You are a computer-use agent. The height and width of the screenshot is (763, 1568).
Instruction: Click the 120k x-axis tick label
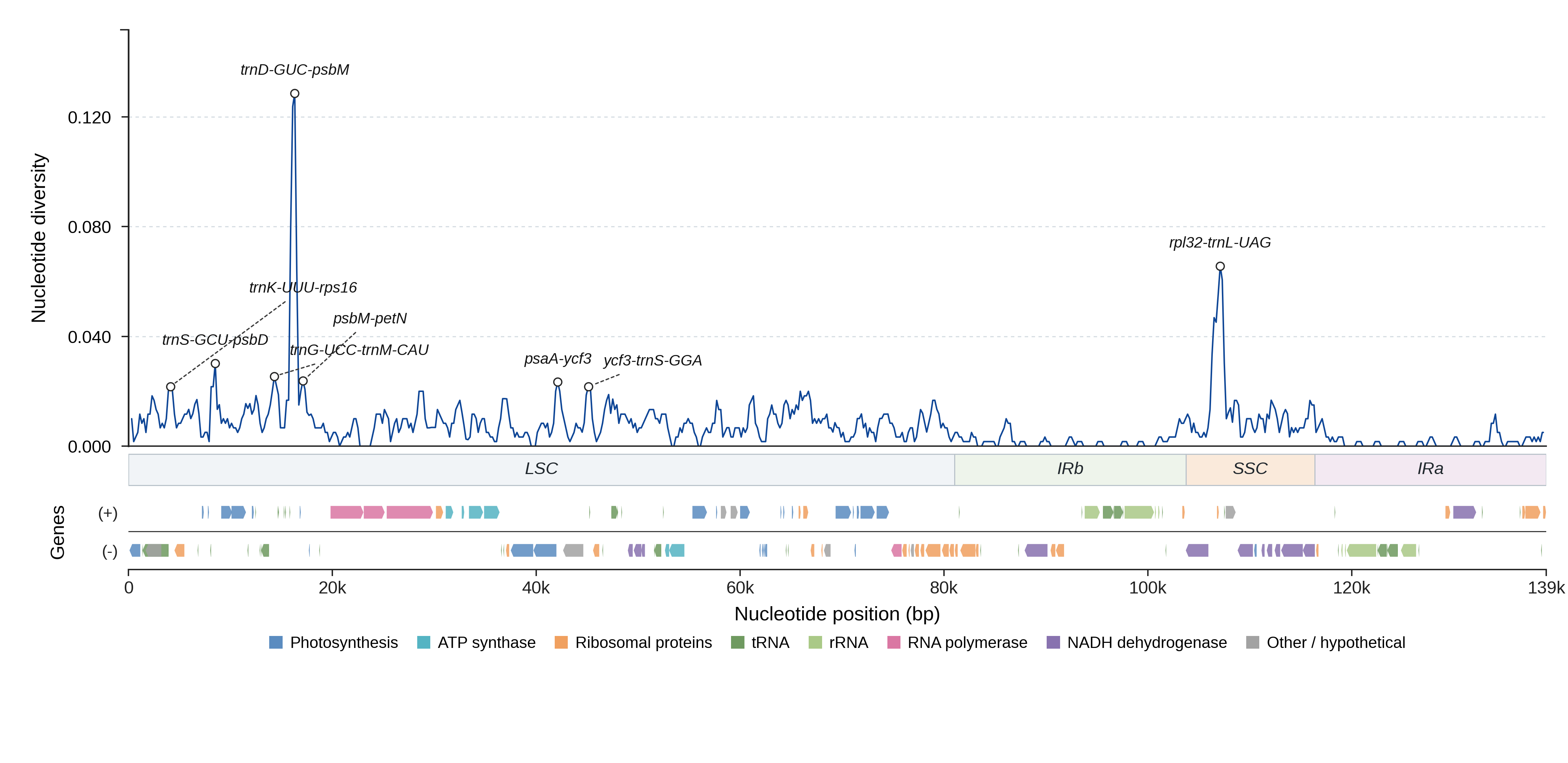pyautogui.click(x=1351, y=588)
